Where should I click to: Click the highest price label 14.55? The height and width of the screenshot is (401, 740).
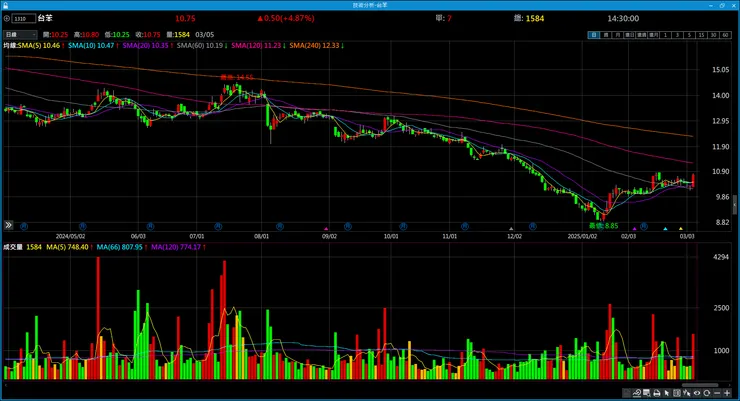click(237, 77)
